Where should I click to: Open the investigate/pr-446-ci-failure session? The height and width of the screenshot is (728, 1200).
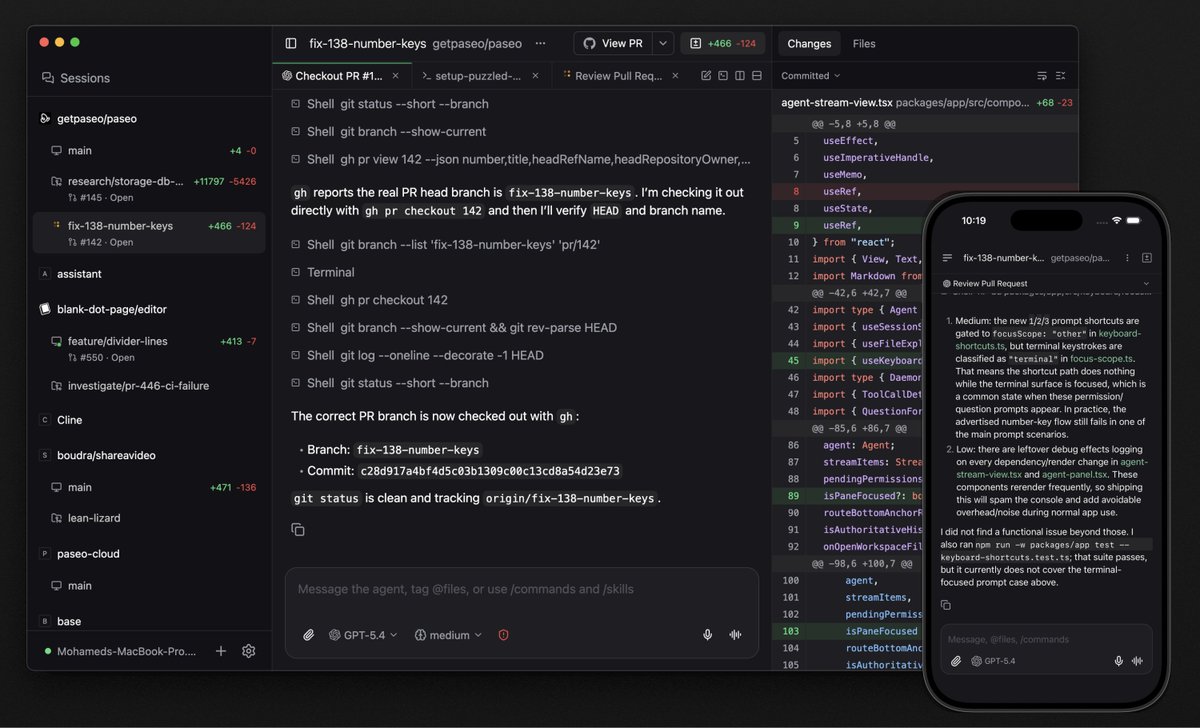[148, 386]
